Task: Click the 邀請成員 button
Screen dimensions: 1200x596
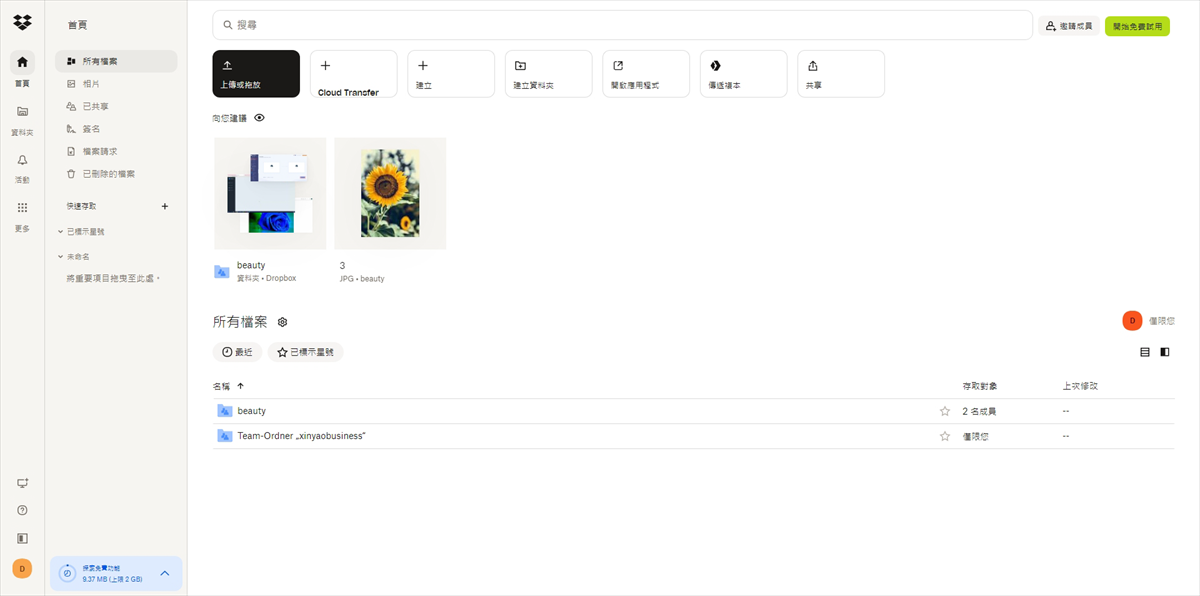Action: coord(1070,26)
